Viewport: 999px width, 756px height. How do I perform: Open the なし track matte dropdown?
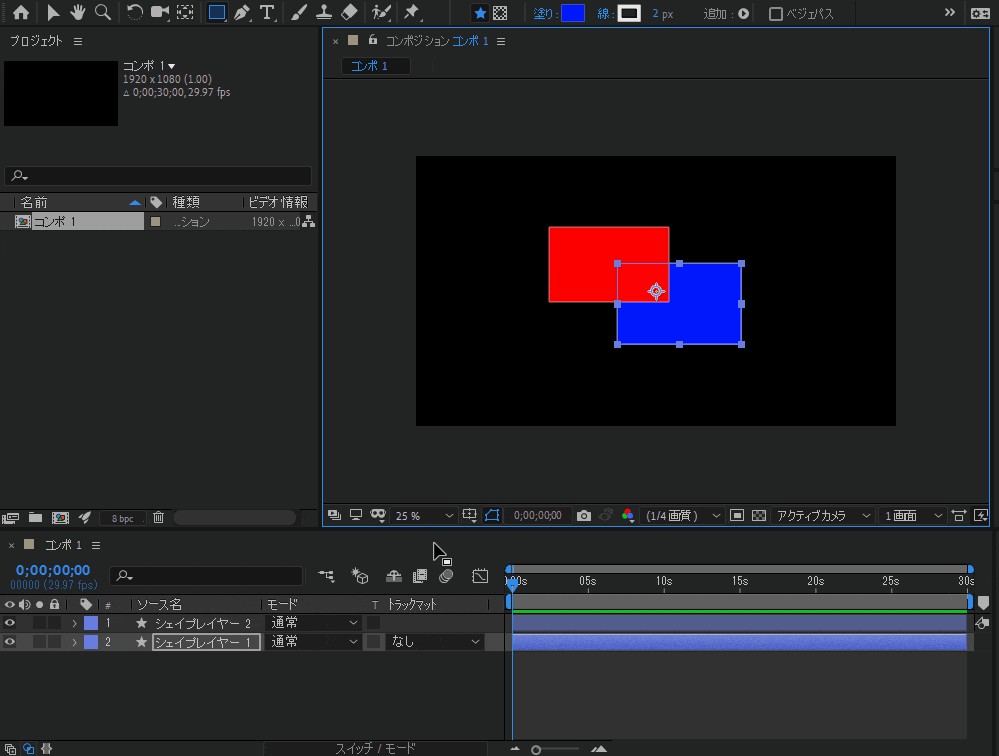click(x=433, y=641)
